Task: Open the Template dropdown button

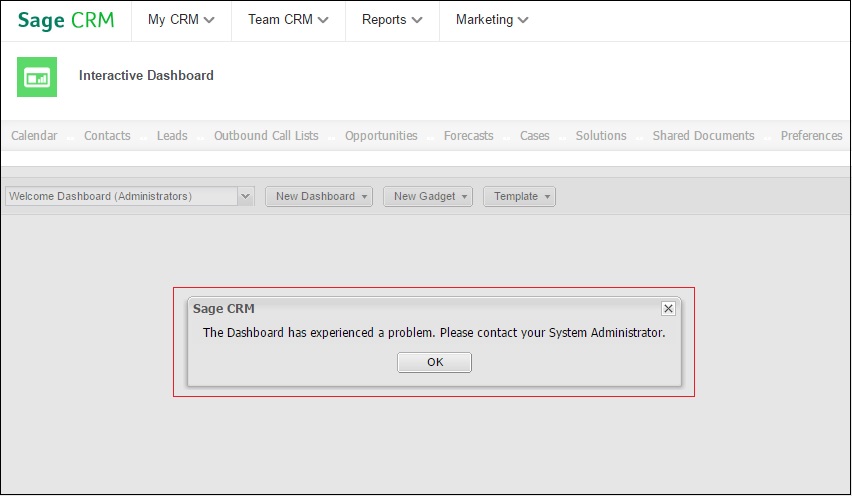Action: 519,196
